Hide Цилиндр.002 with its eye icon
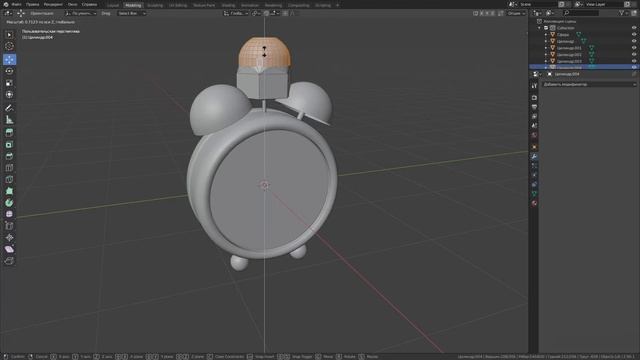The width and height of the screenshot is (640, 360). click(634, 54)
